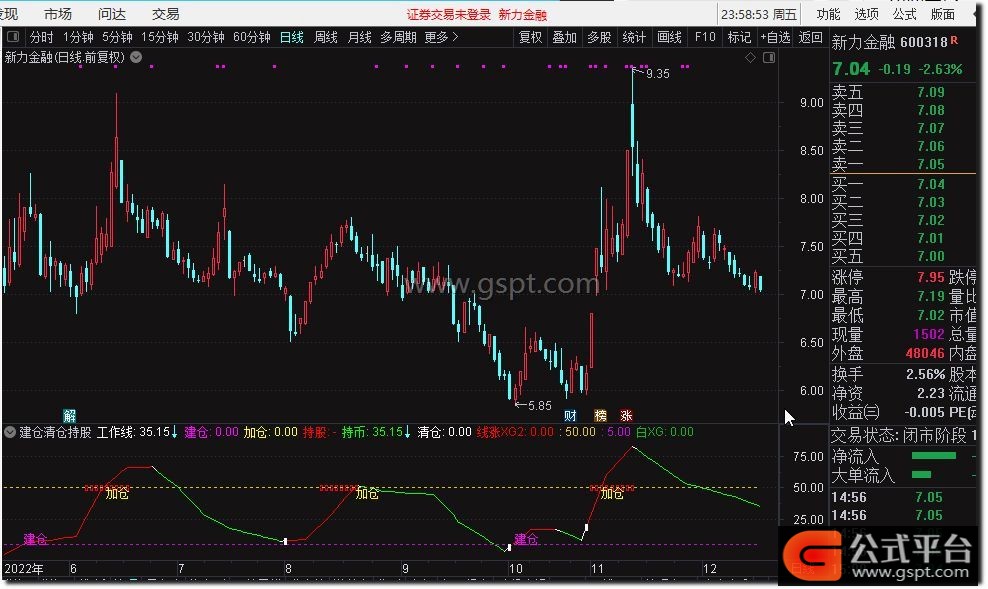Screen dimensions: 988x589
Task: Click the 2022年 time axis label
Action: [x=24, y=569]
